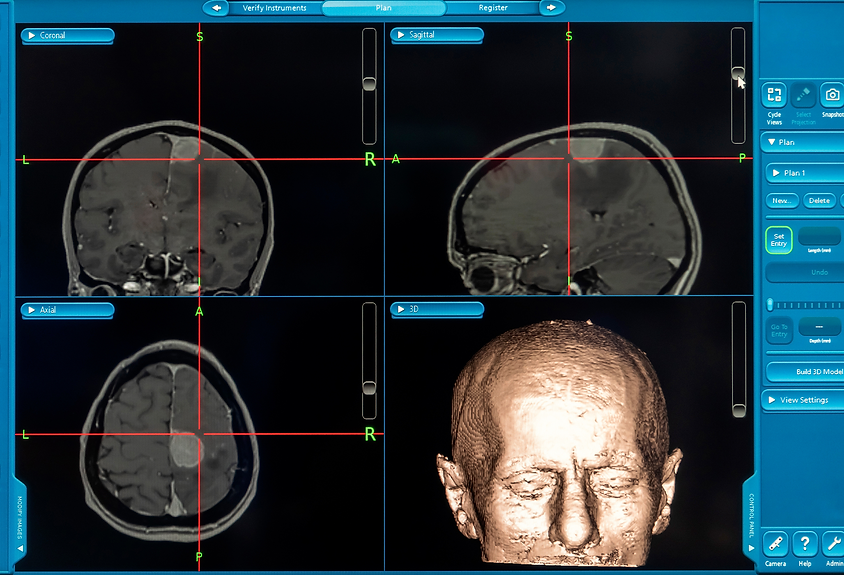Open the Help question mark icon
This screenshot has width=844, height=575.
click(805, 543)
